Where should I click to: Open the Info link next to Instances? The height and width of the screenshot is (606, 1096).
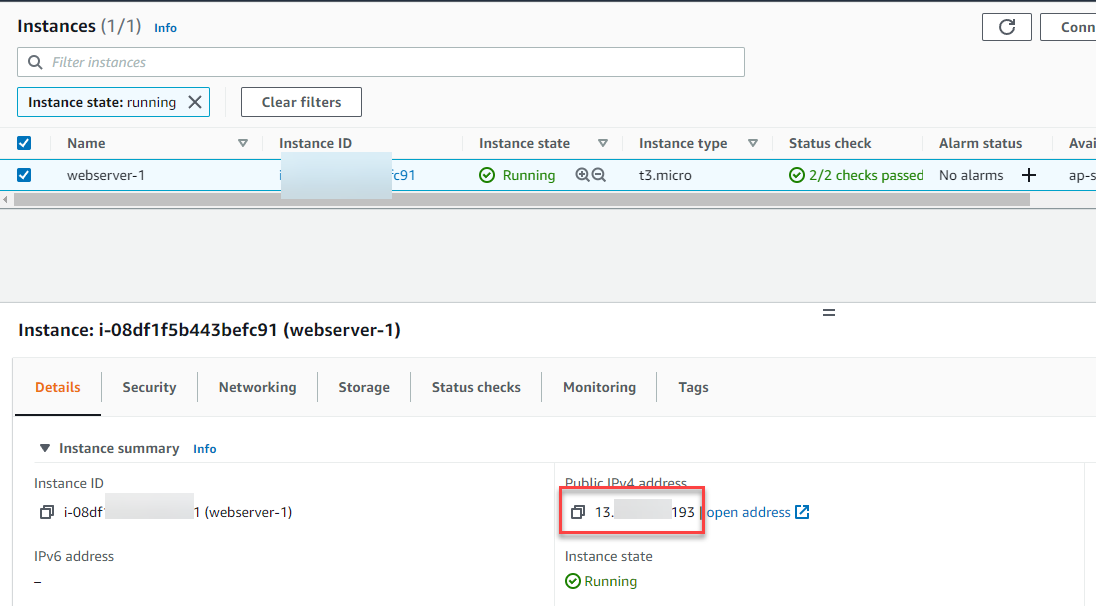[x=165, y=28]
